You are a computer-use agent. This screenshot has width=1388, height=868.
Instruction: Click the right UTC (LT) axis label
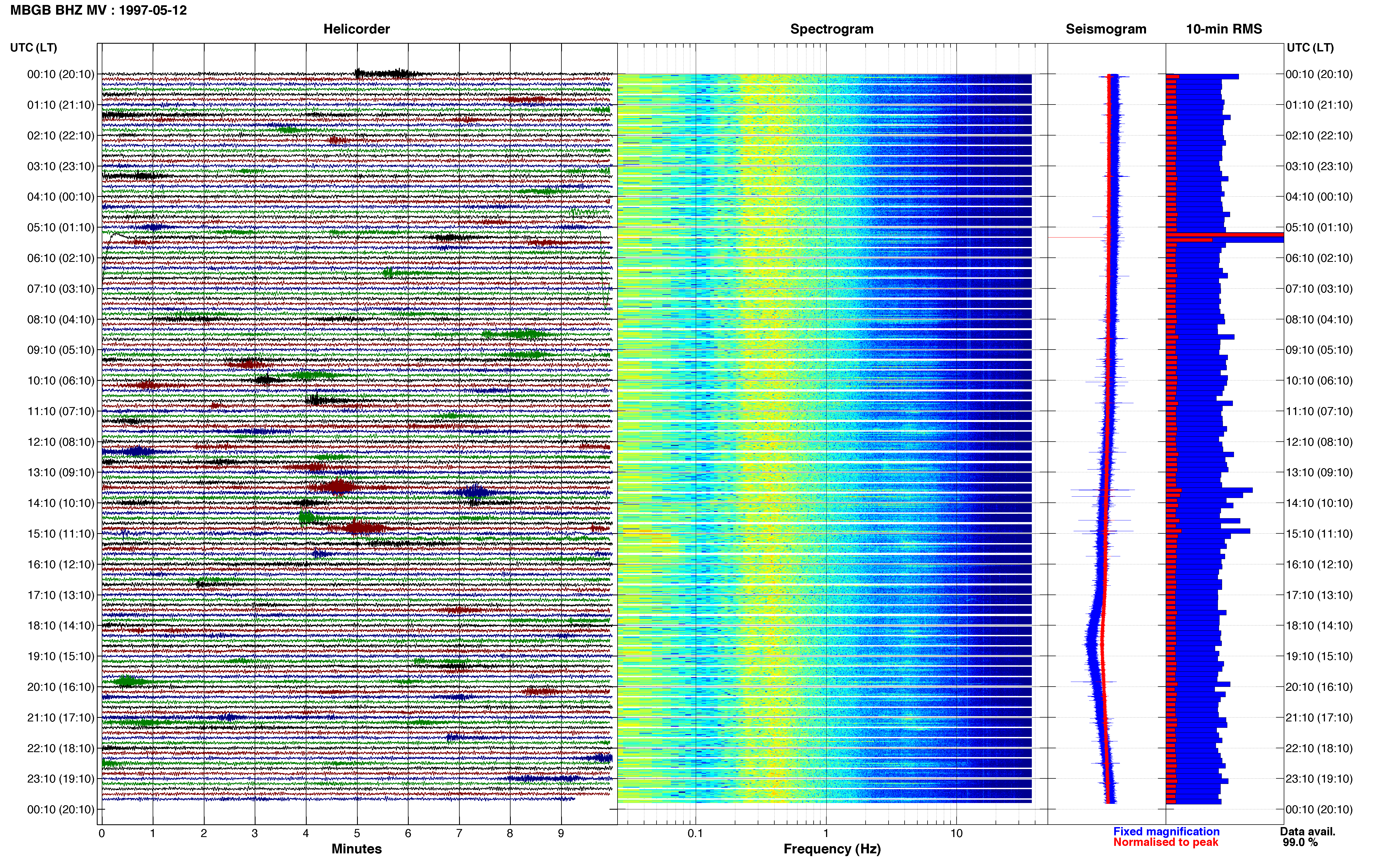1310,48
